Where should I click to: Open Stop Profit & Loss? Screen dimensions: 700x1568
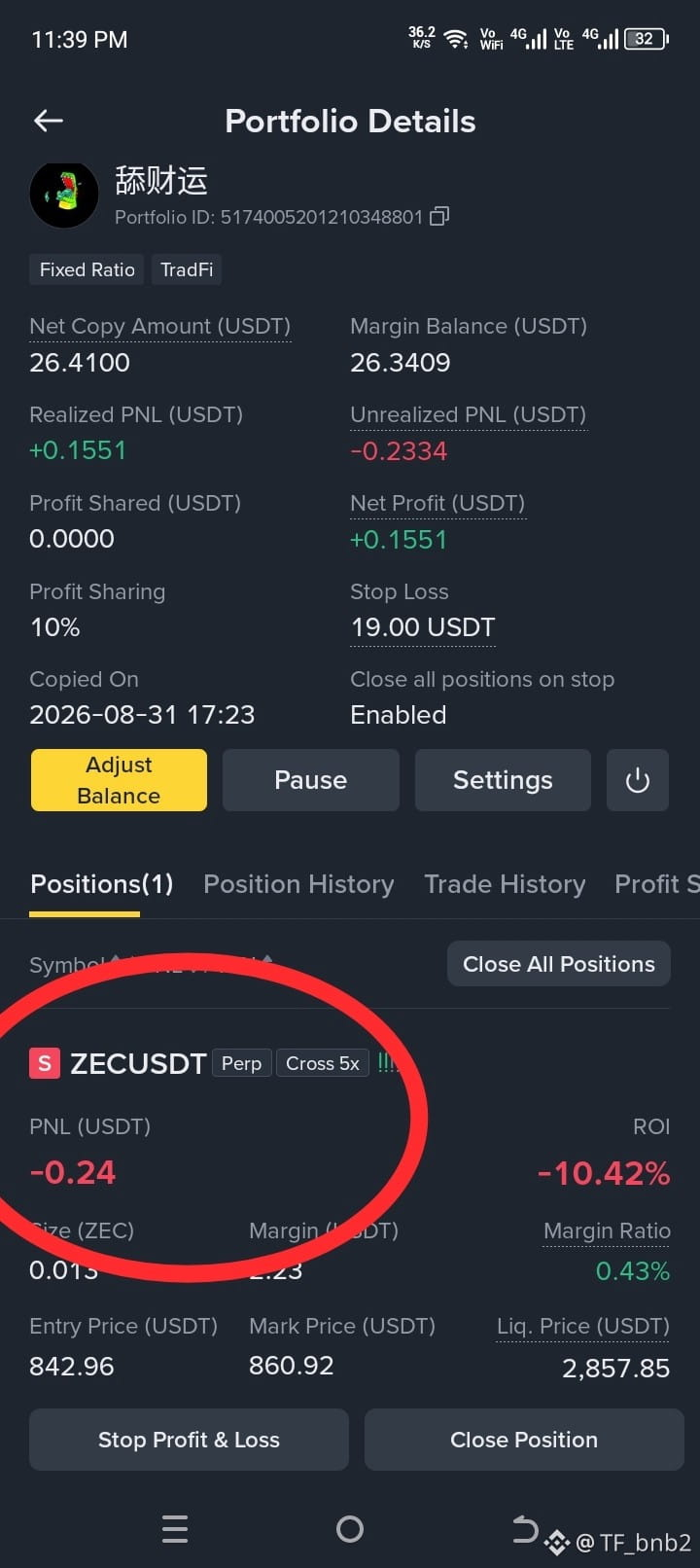coord(189,1440)
